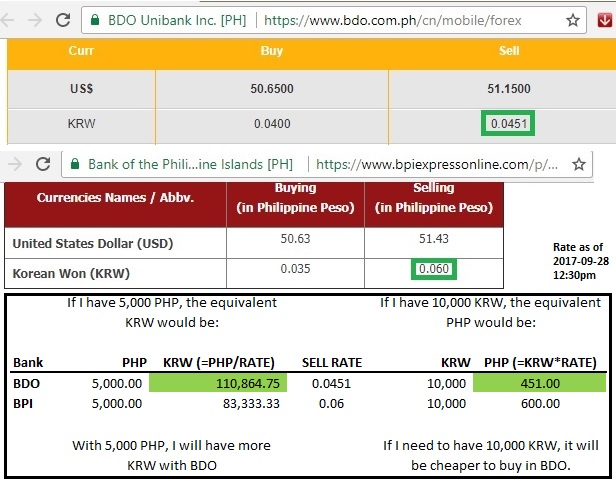Click green cell 110,864.75
Screen dimensions: 616x485
(x=218, y=383)
